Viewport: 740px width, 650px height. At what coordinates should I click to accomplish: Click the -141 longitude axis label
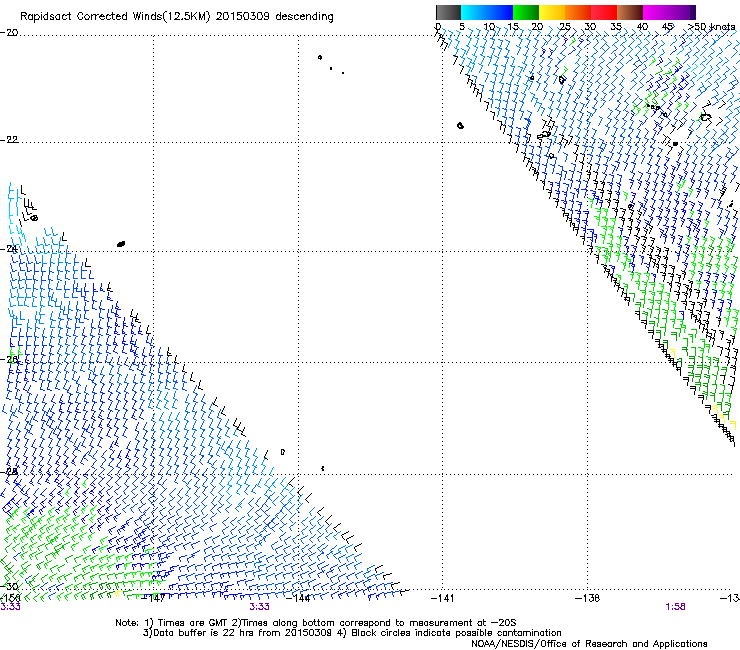pyautogui.click(x=443, y=598)
